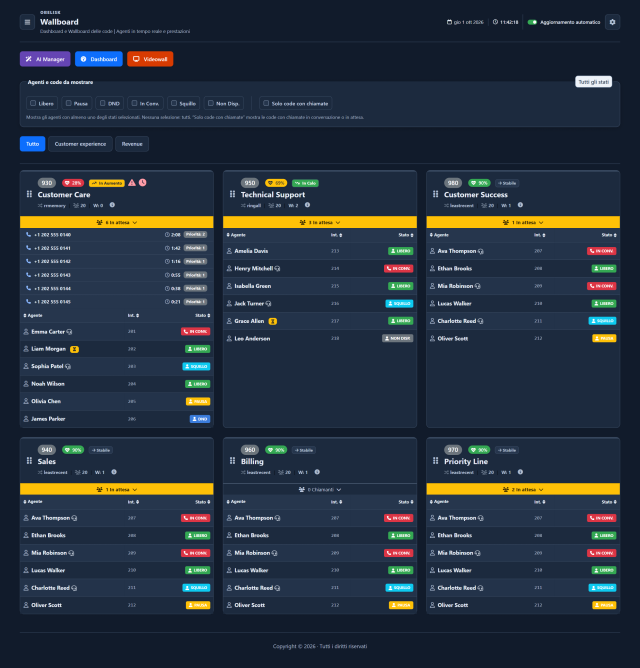Select the Tutto tab

coord(32,144)
